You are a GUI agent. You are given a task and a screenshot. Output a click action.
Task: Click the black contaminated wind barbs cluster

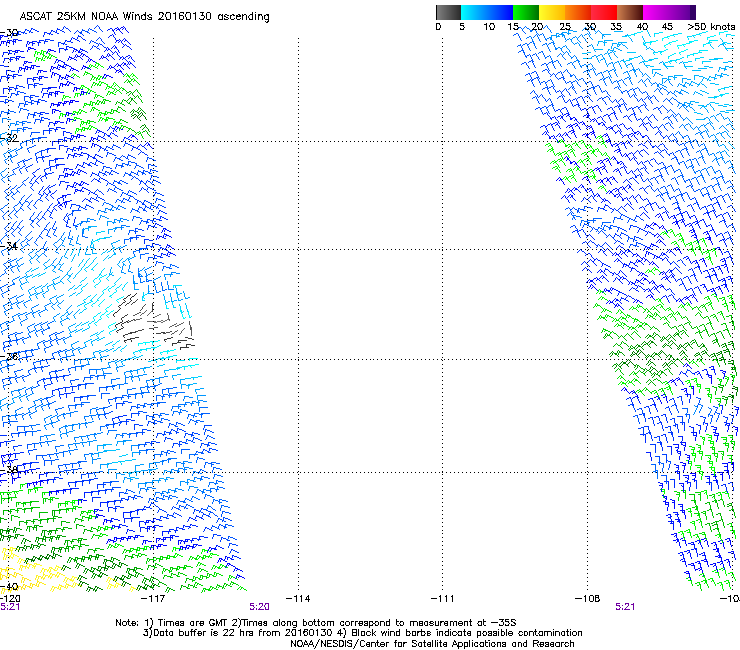click(x=153, y=322)
